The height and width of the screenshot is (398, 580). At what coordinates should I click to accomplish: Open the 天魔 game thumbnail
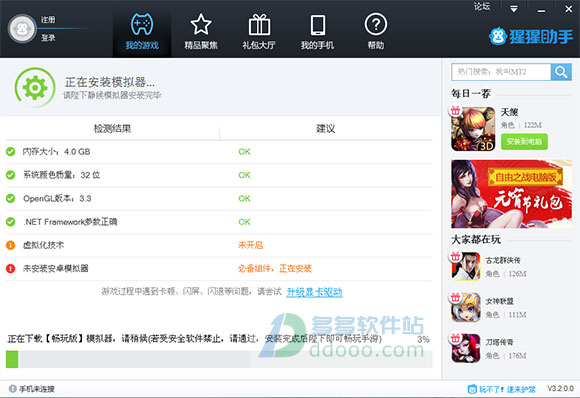[473, 129]
